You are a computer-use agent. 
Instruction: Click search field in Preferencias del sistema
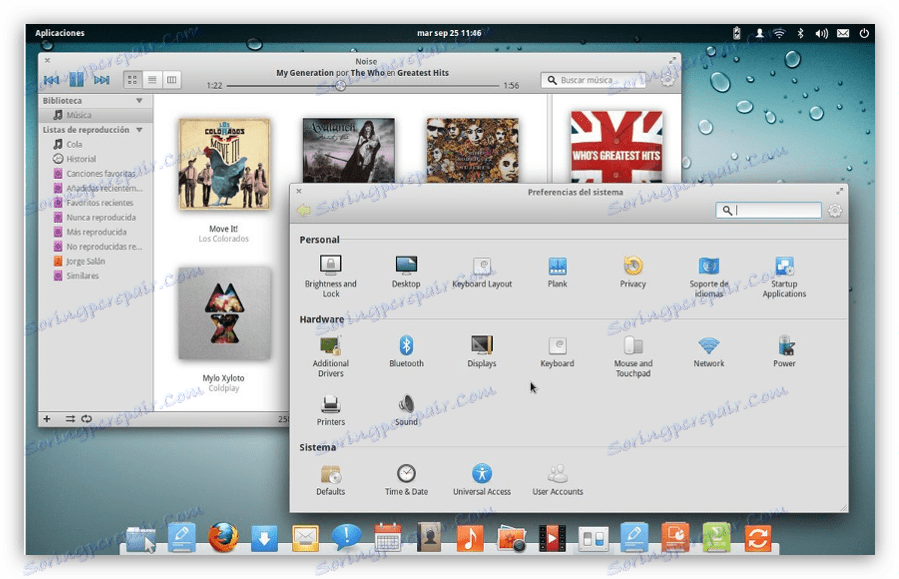pos(768,210)
